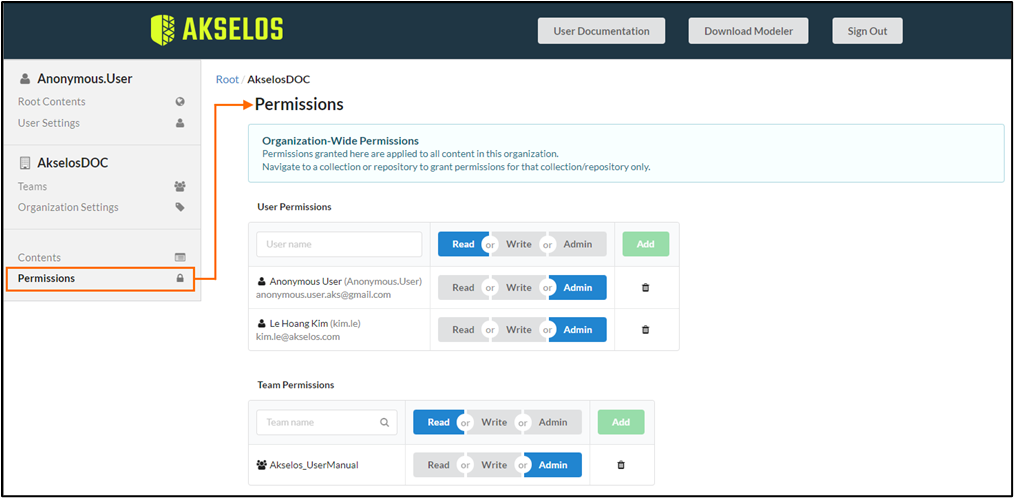Click the person icon beside User Settings
1014x498 pixels.
coord(180,123)
